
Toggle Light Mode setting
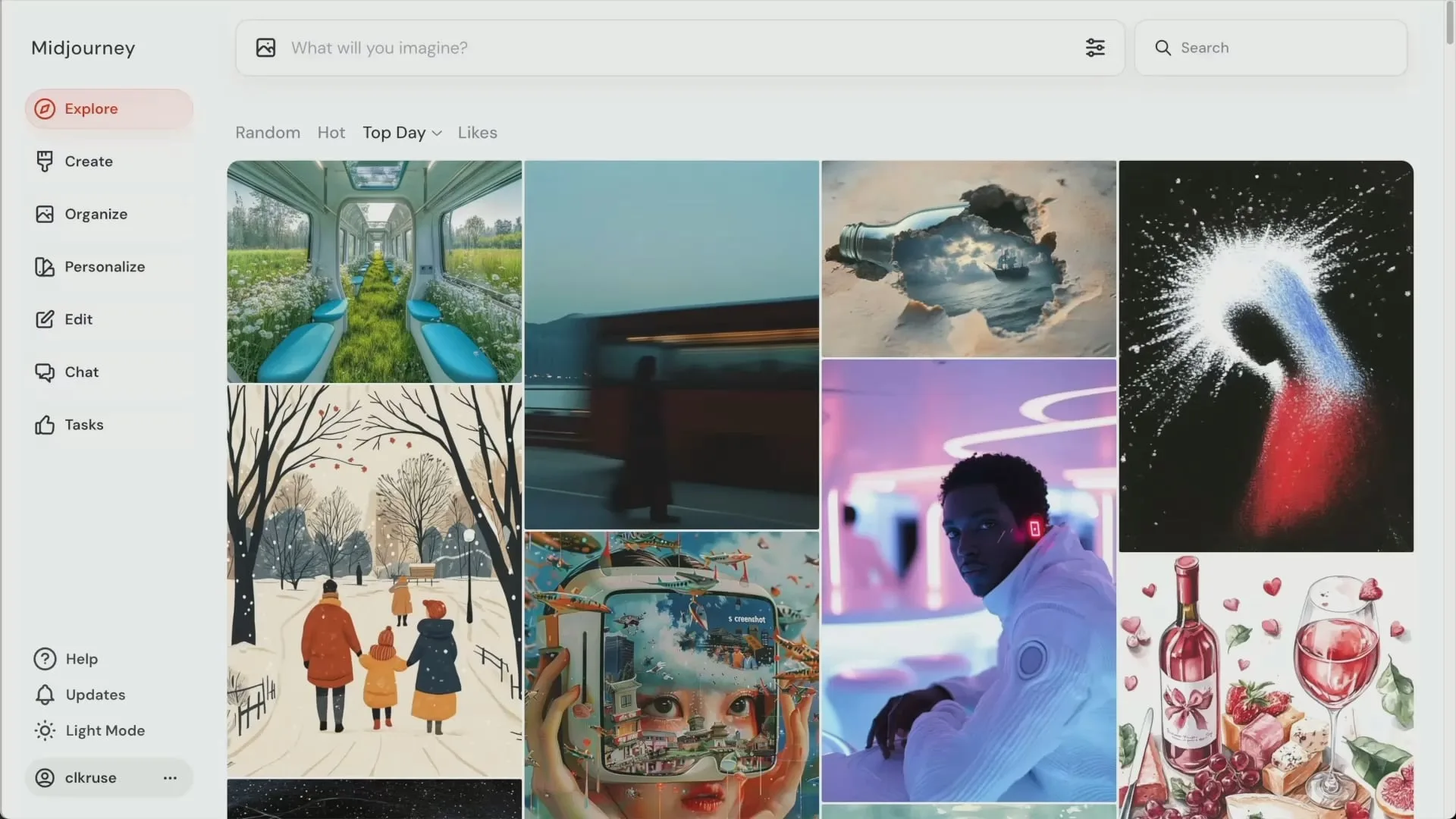105,730
